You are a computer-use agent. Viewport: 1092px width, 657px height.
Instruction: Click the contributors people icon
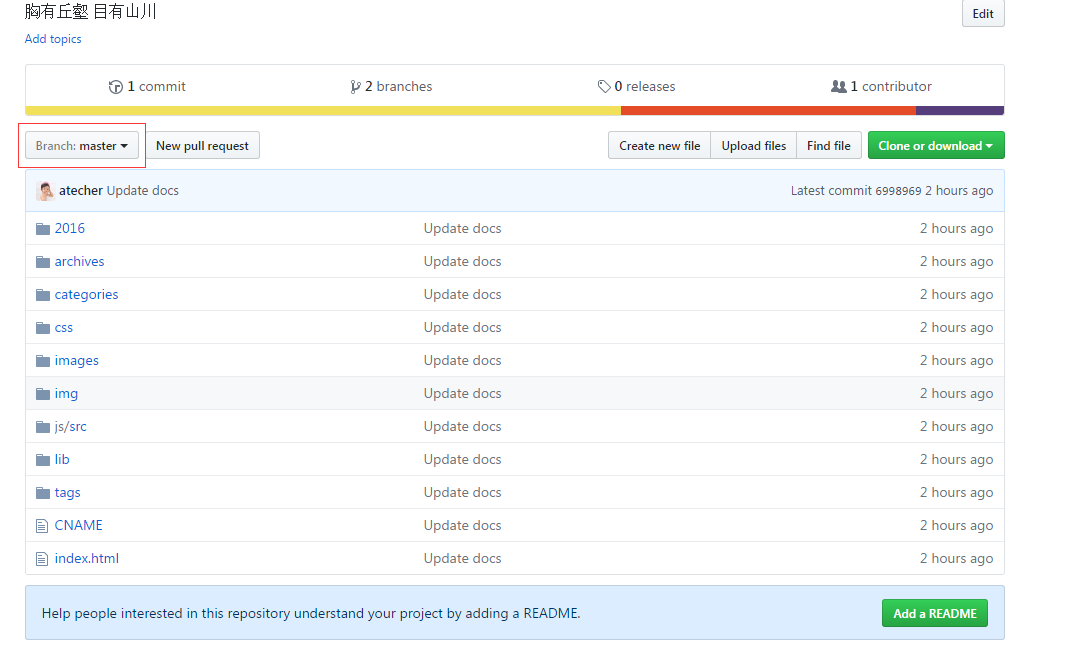(x=839, y=87)
